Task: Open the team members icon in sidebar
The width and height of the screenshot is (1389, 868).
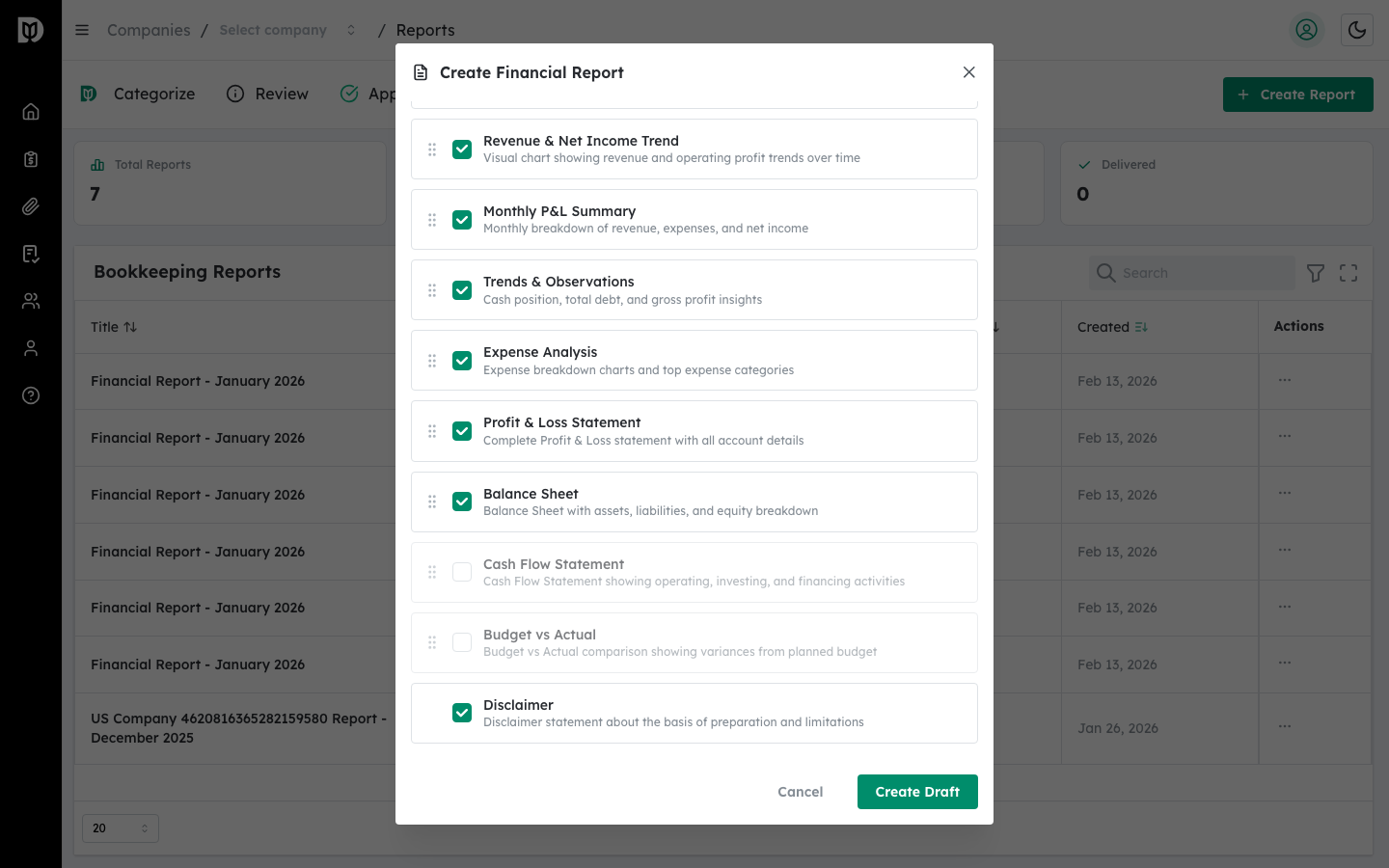Action: coord(31,300)
